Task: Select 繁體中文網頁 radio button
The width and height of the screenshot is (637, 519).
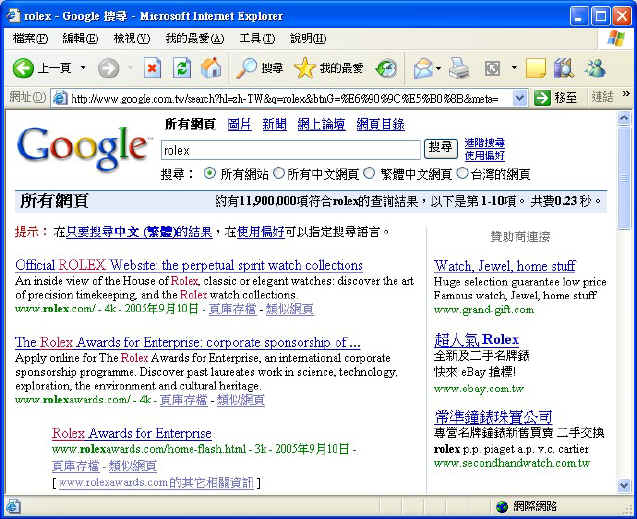Action: click(x=369, y=173)
